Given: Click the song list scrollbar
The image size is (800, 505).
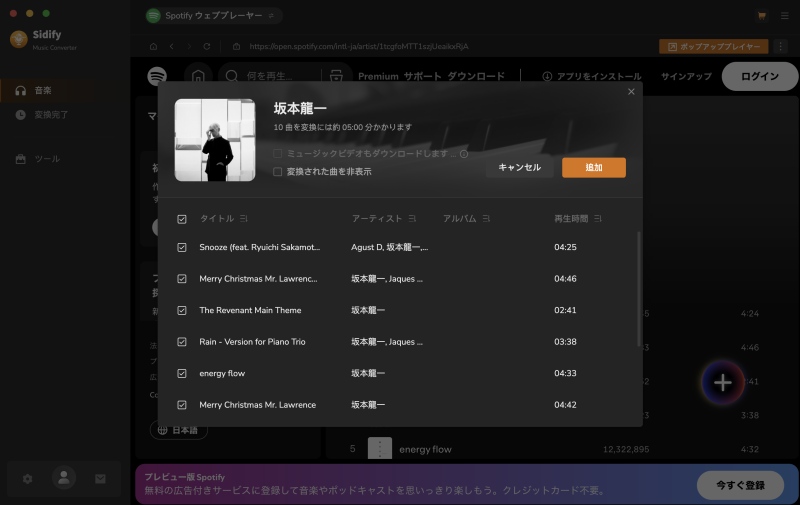Looking at the screenshot, I should [x=638, y=289].
